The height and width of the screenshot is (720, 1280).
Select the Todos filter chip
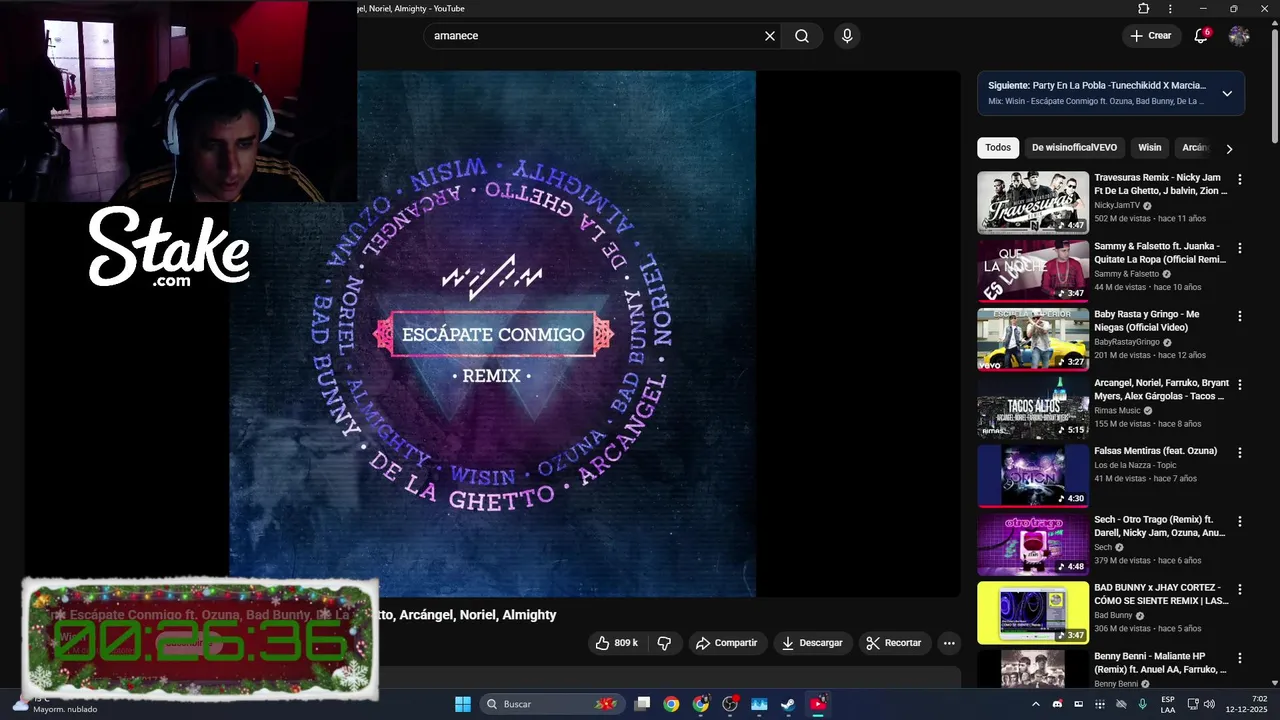coord(998,148)
